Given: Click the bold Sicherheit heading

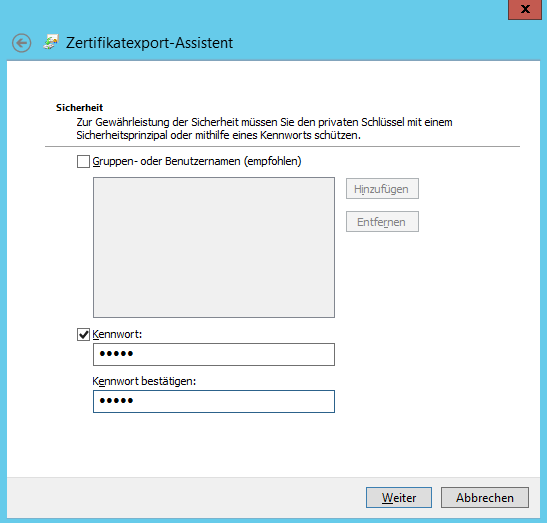Looking at the screenshot, I should (80, 107).
